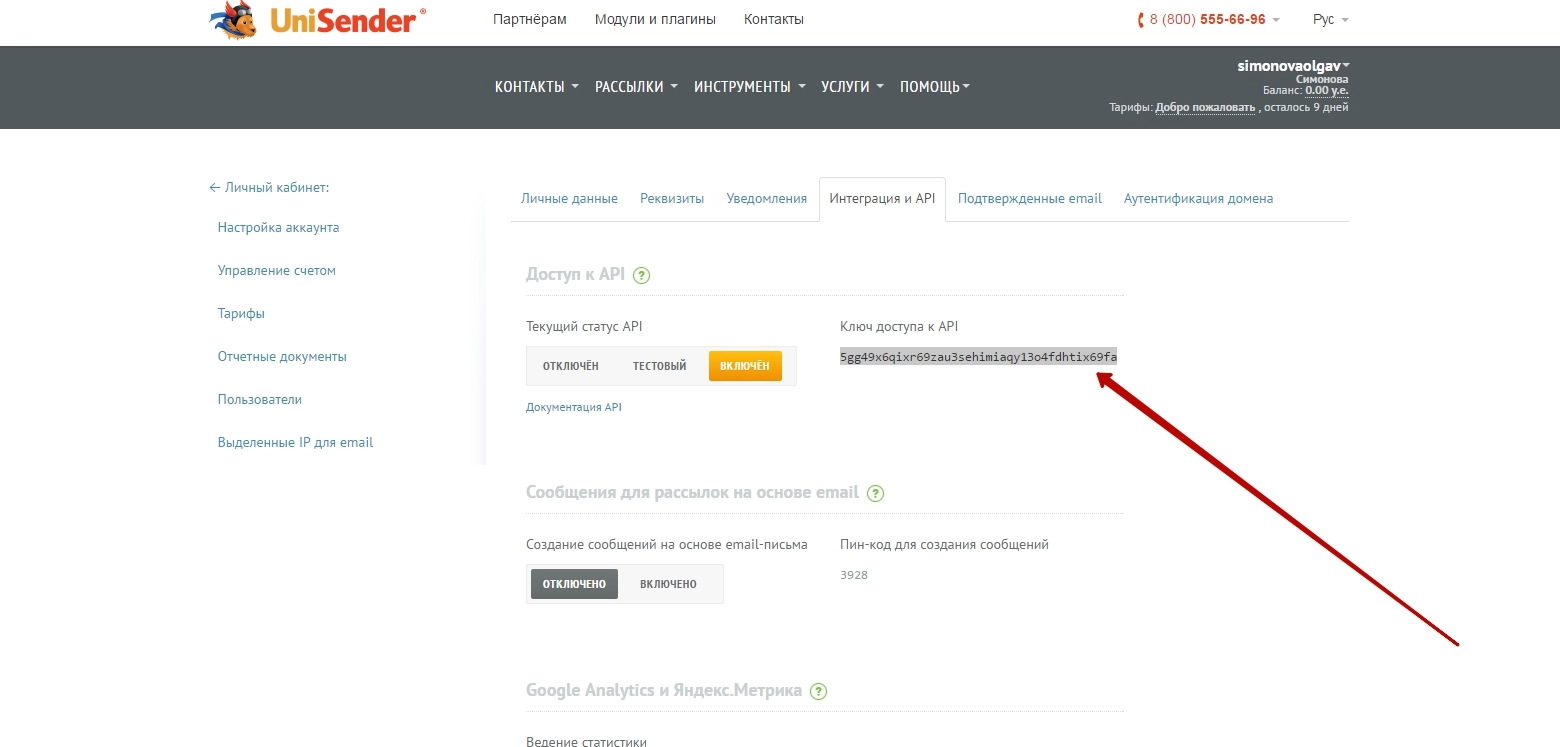Click help icon next to Google Analytics heading

819,691
